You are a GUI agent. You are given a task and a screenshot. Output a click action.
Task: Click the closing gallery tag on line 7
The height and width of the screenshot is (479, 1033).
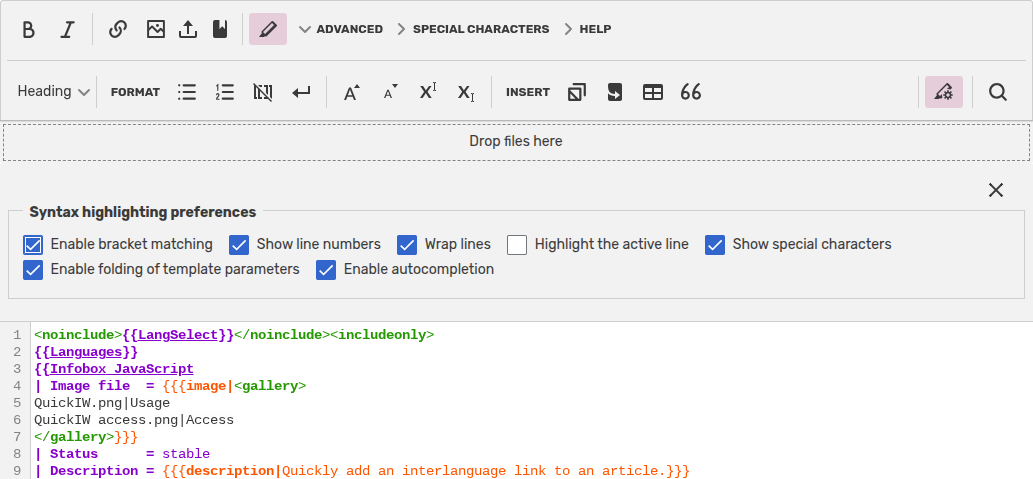click(74, 437)
